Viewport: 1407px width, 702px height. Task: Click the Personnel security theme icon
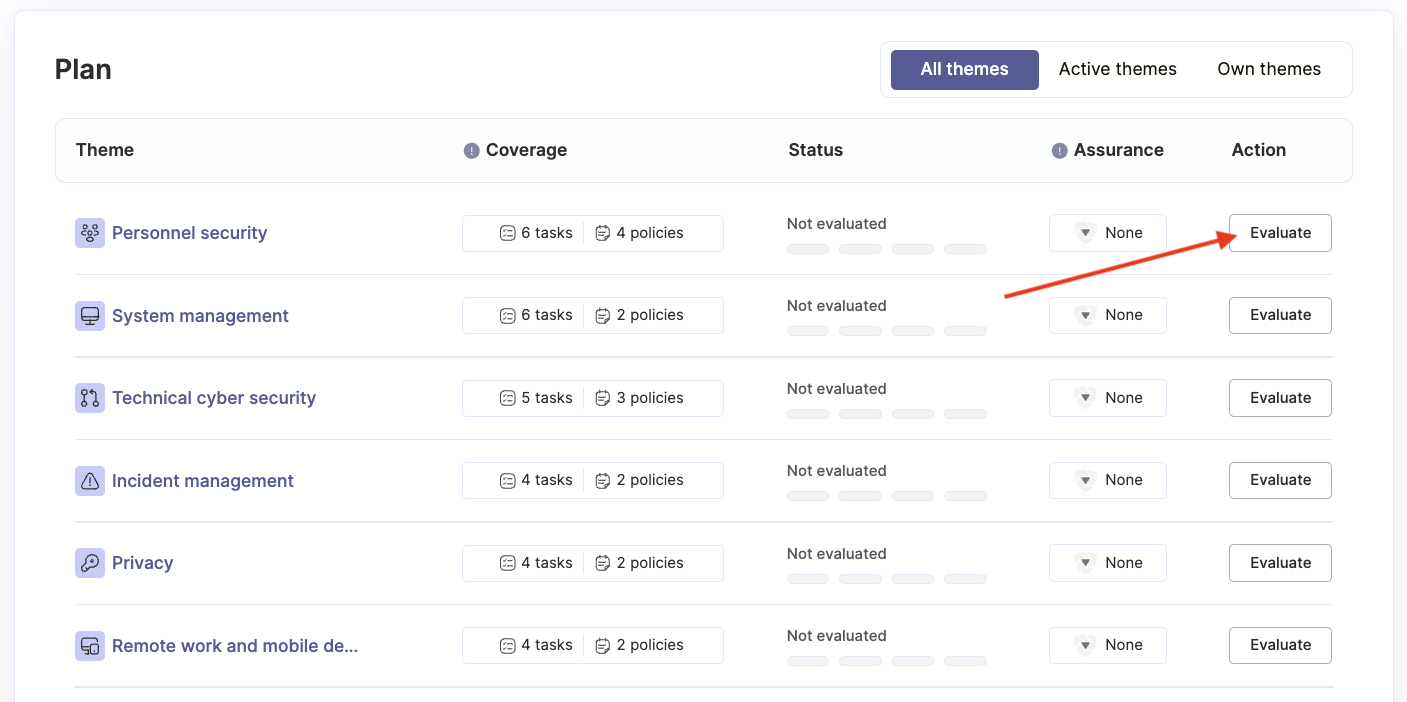click(90, 233)
